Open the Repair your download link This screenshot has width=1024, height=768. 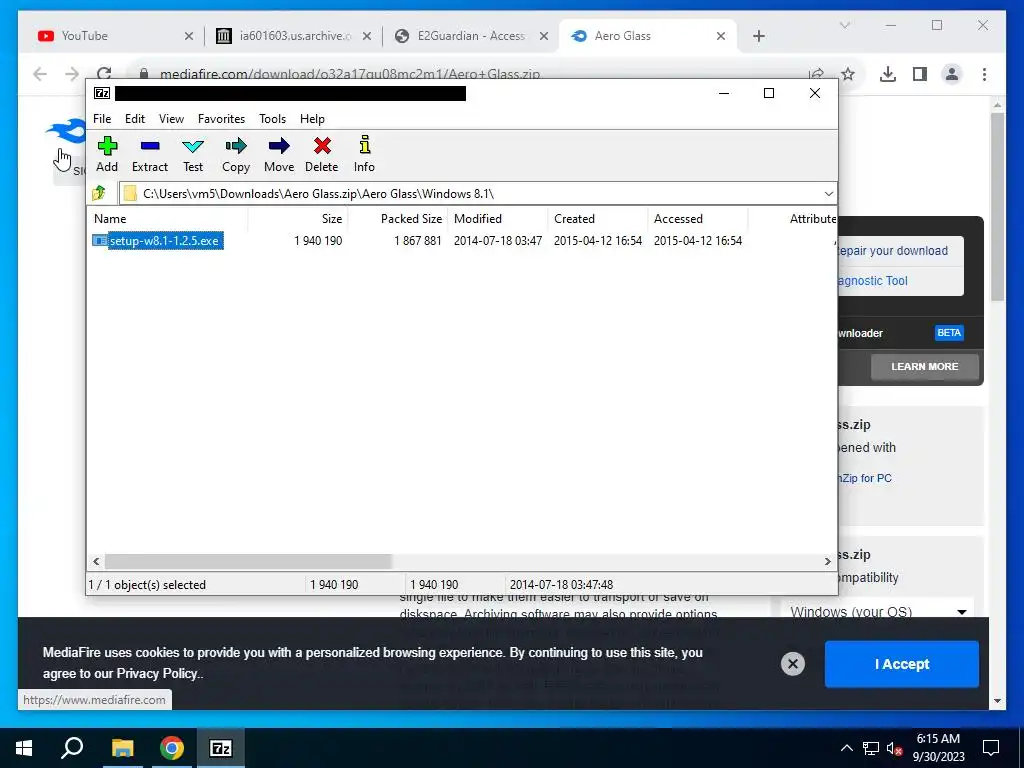(893, 251)
